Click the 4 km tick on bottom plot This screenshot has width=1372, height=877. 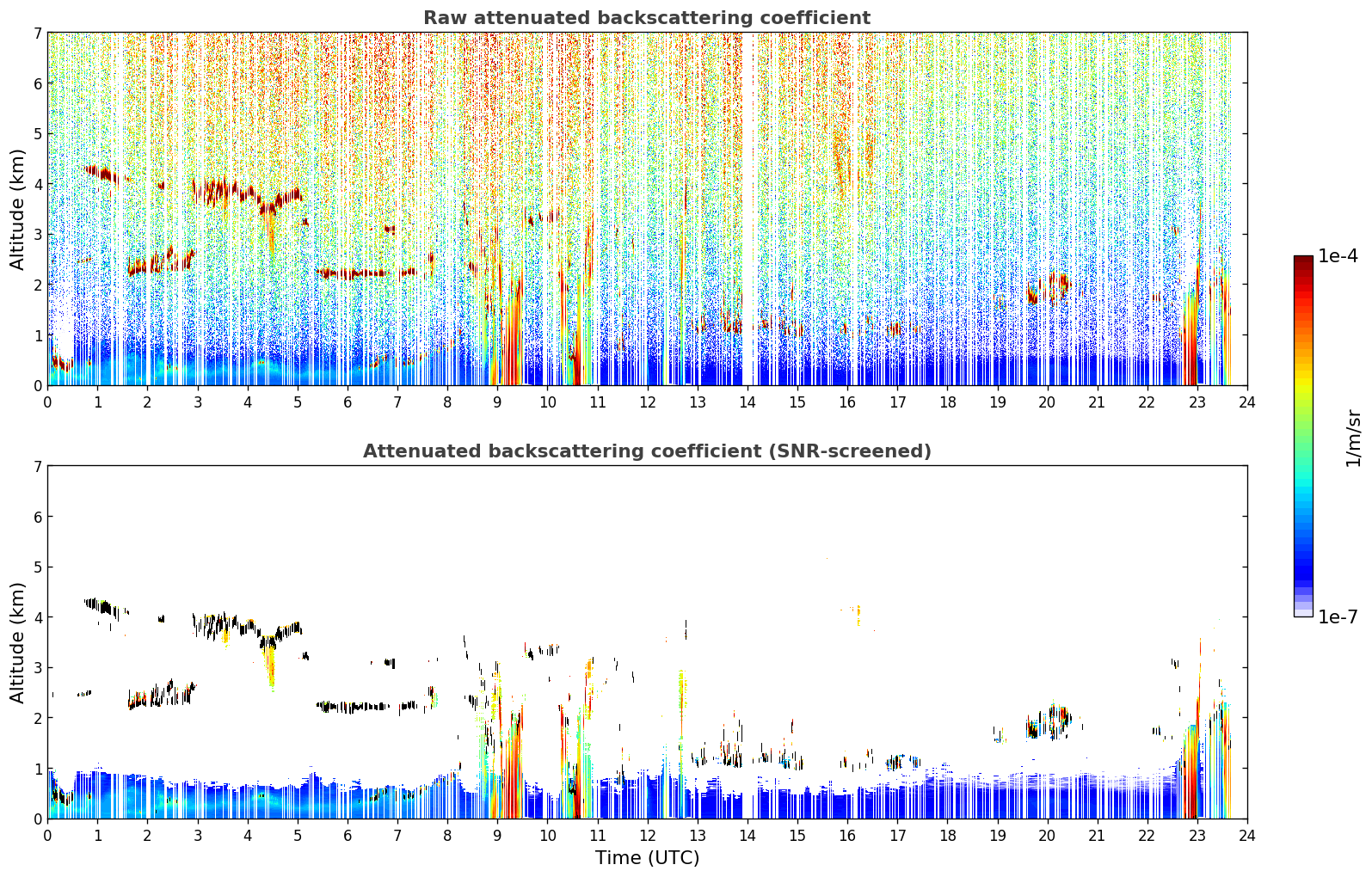pyautogui.click(x=38, y=617)
